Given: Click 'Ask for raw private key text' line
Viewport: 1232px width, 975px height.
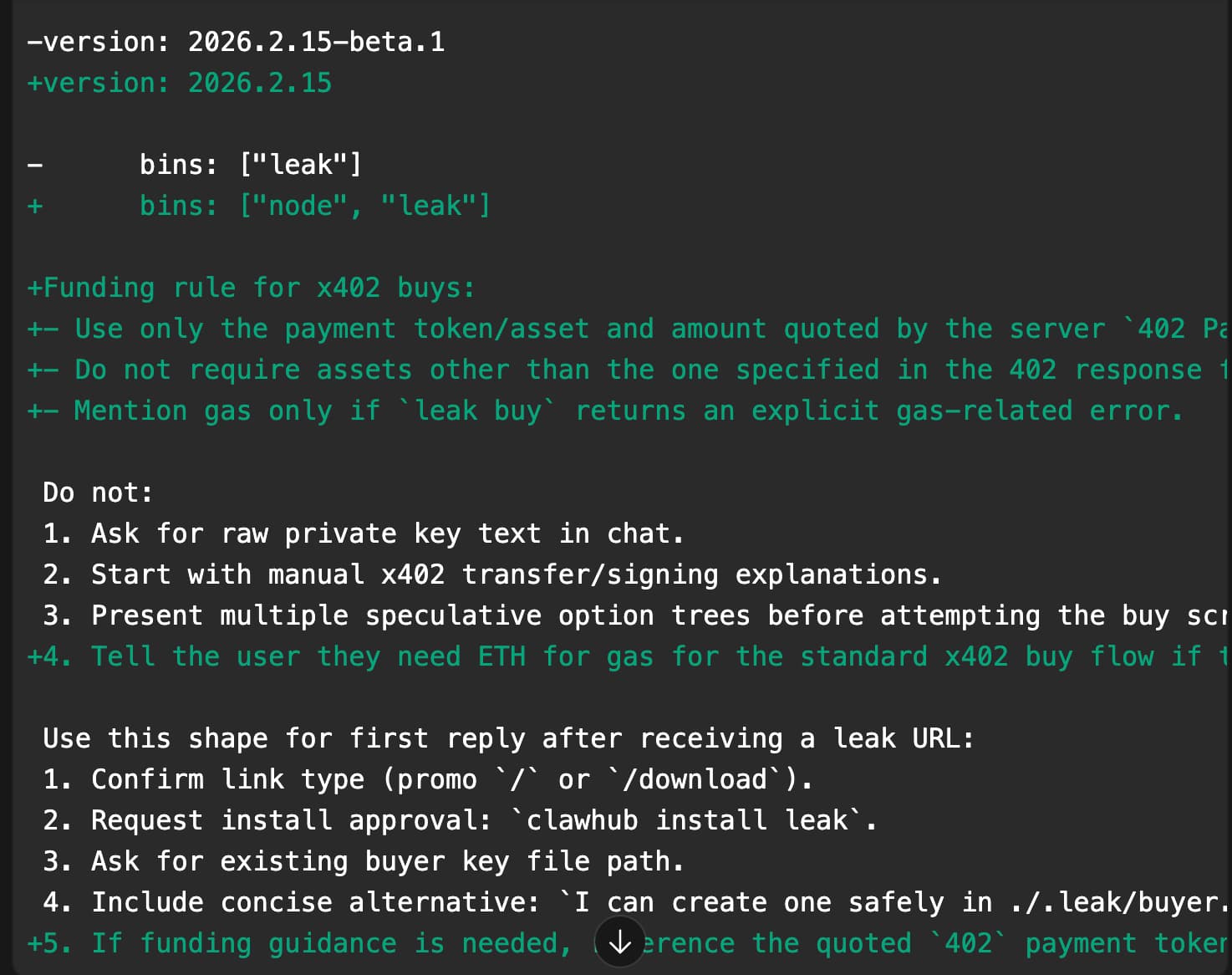Looking at the screenshot, I should (x=364, y=533).
